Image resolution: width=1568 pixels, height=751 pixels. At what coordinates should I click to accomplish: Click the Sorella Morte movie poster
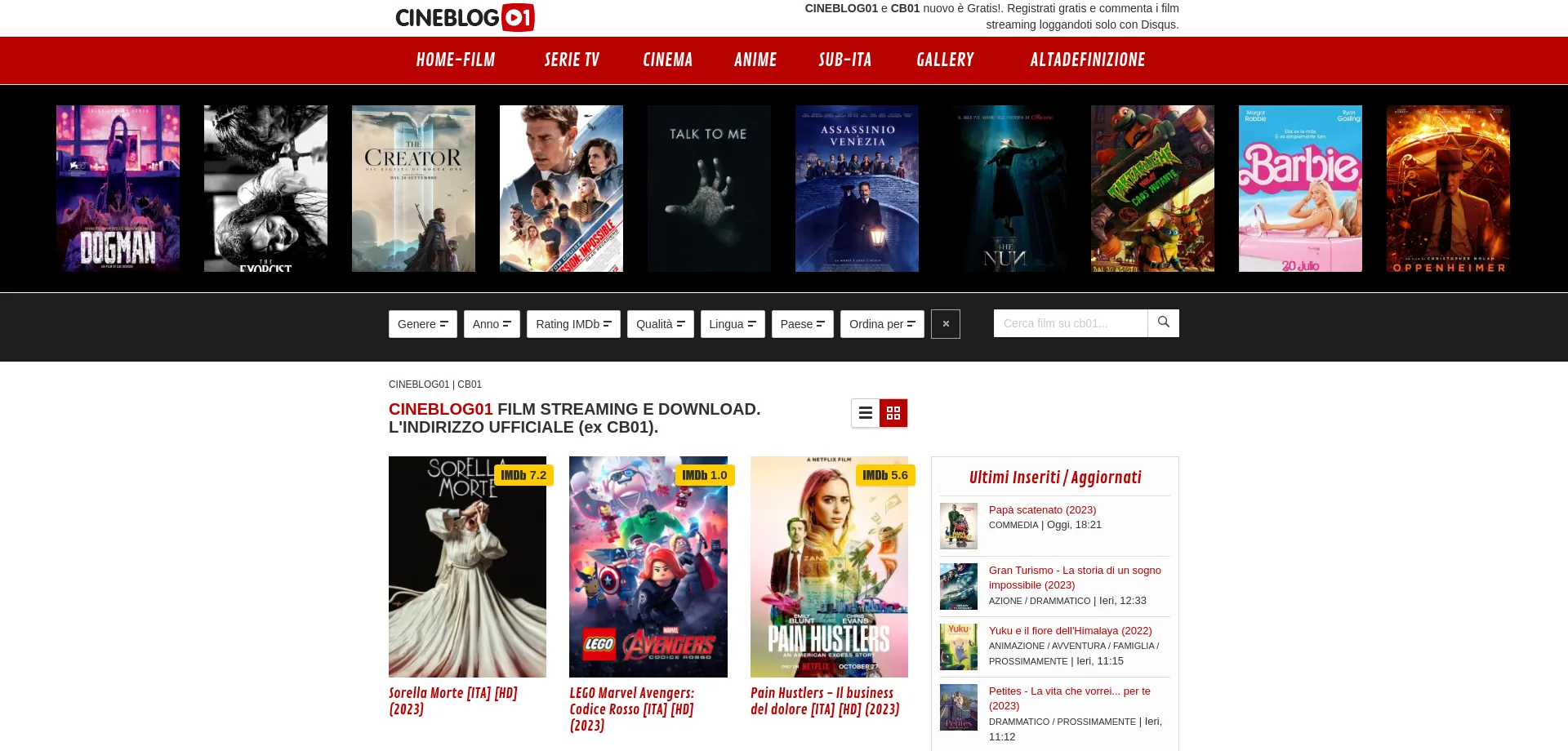coord(467,567)
